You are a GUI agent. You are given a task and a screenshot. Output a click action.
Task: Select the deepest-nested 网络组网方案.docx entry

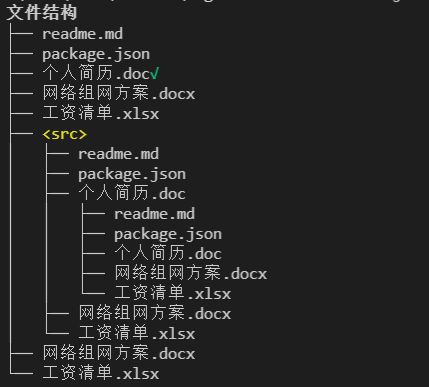tap(191, 273)
